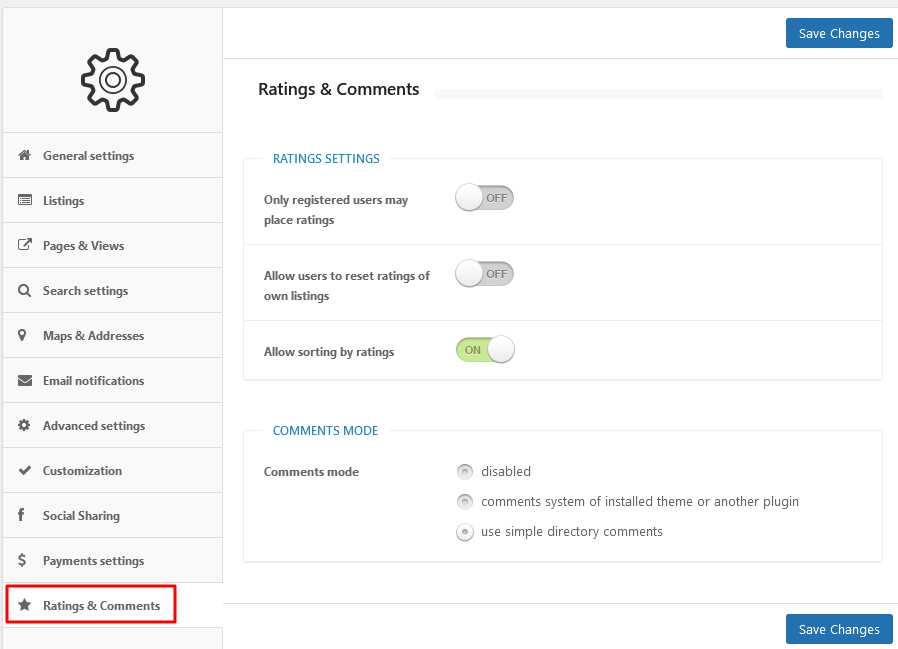Click the home icon beside General settings
Viewport: 898px width, 649px height.
coord(24,155)
